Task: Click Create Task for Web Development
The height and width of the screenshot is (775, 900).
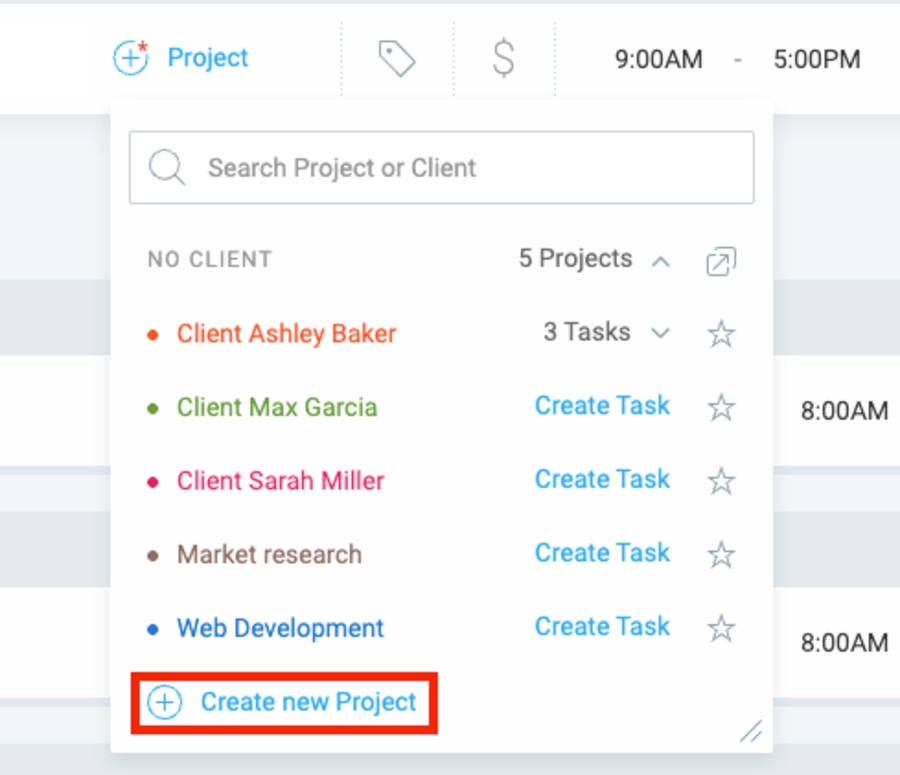Action: point(601,627)
